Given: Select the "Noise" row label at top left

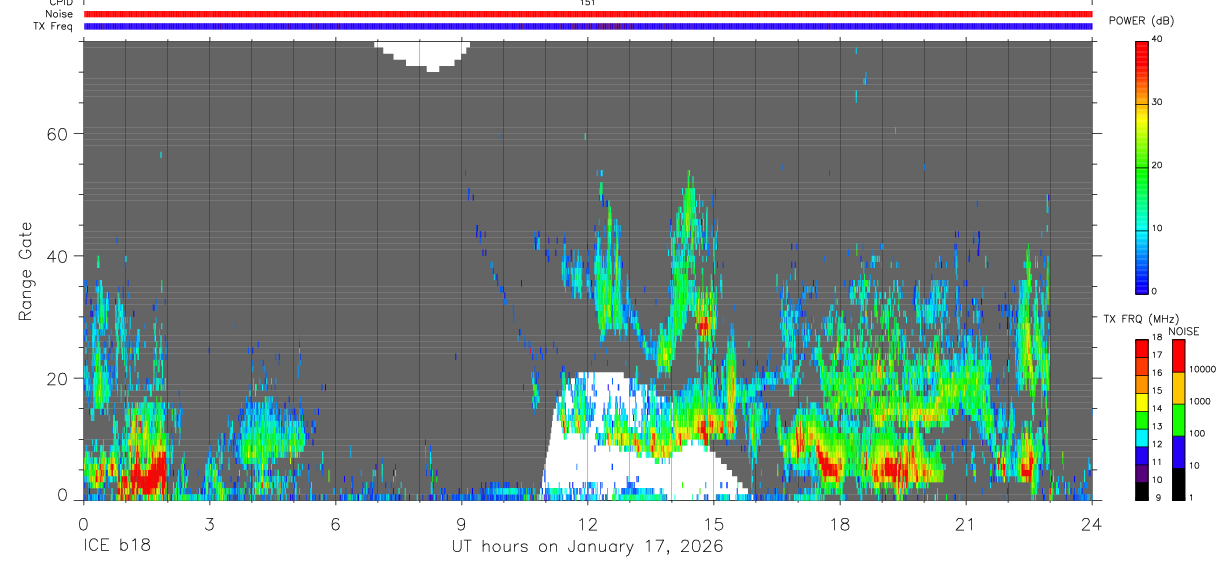Looking at the screenshot, I should coord(59,14).
